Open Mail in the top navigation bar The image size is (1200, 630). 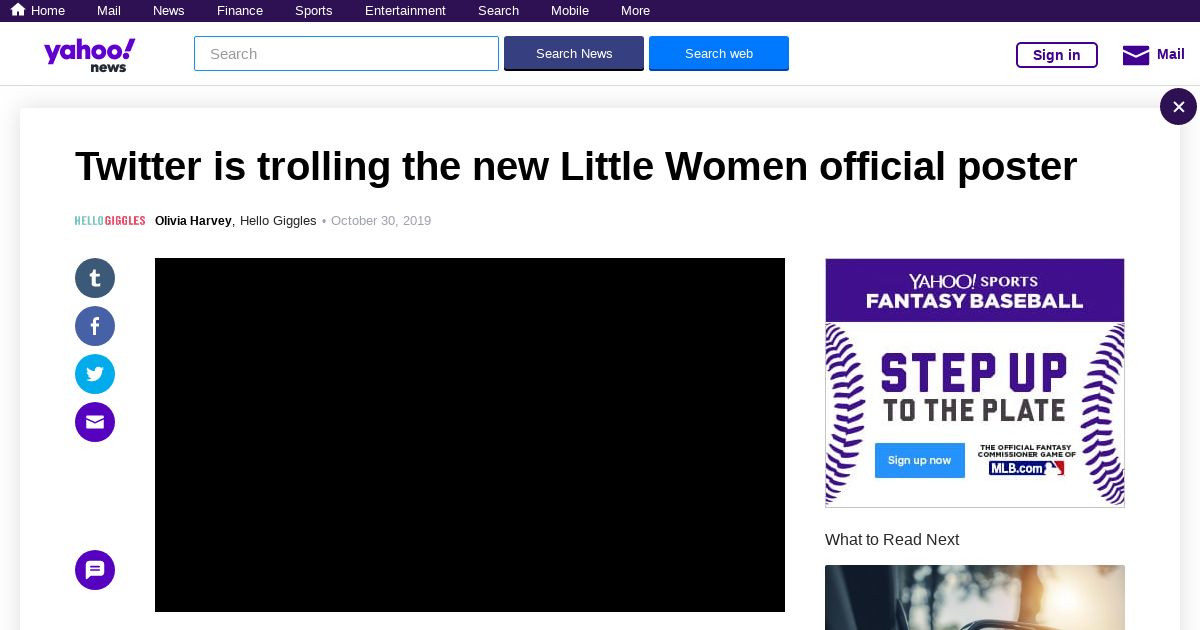[x=109, y=11]
